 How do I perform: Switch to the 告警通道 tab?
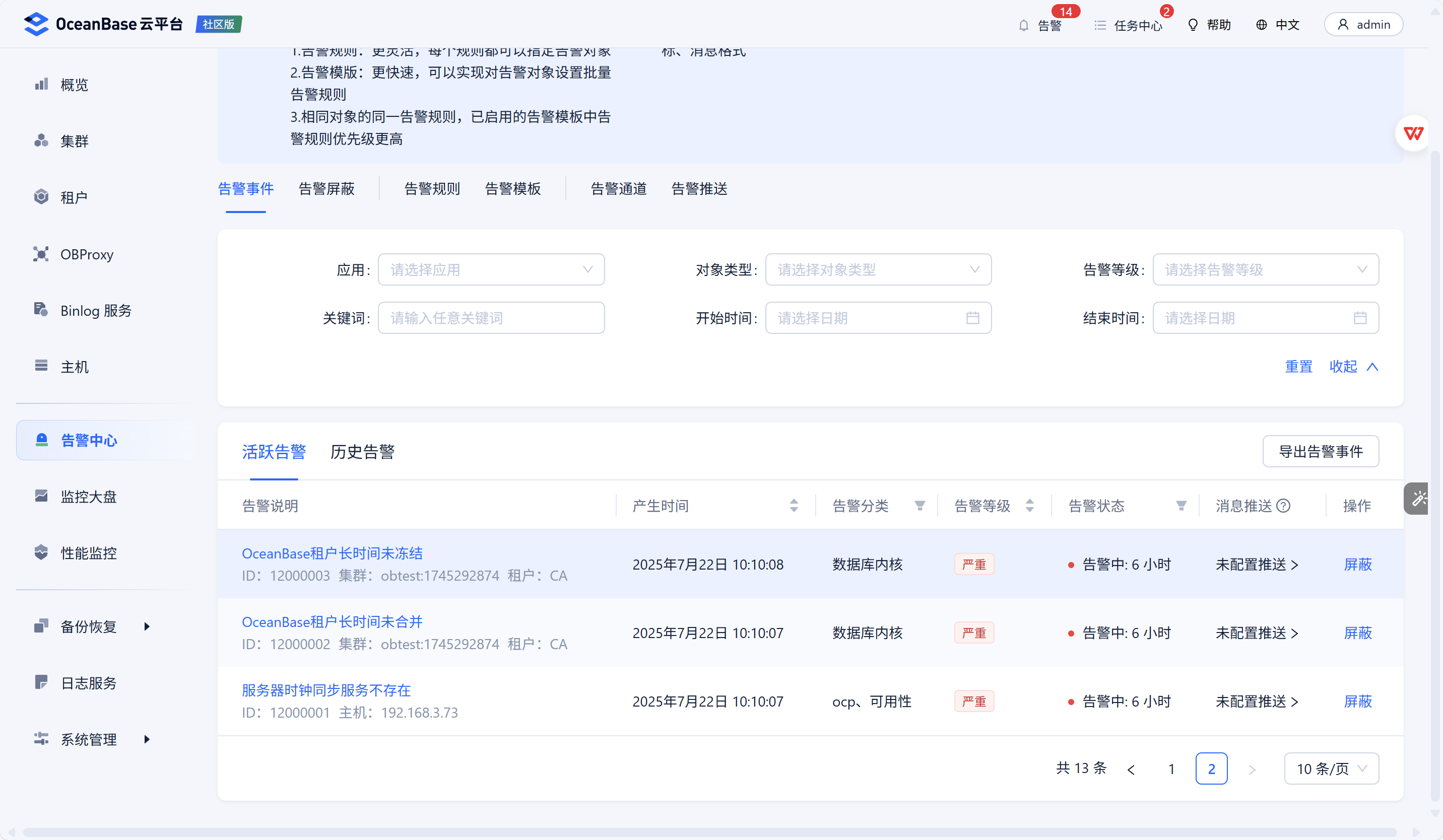(x=619, y=189)
